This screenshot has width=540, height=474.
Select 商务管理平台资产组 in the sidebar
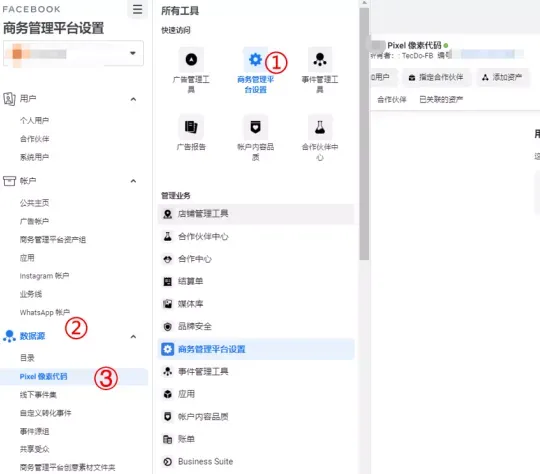52,239
